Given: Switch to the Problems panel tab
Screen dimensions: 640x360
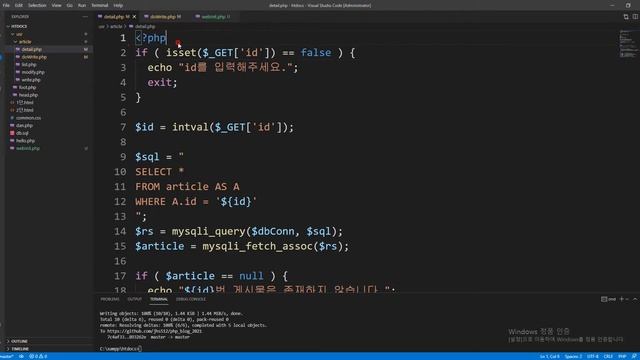Looking at the screenshot, I should click(110, 299).
